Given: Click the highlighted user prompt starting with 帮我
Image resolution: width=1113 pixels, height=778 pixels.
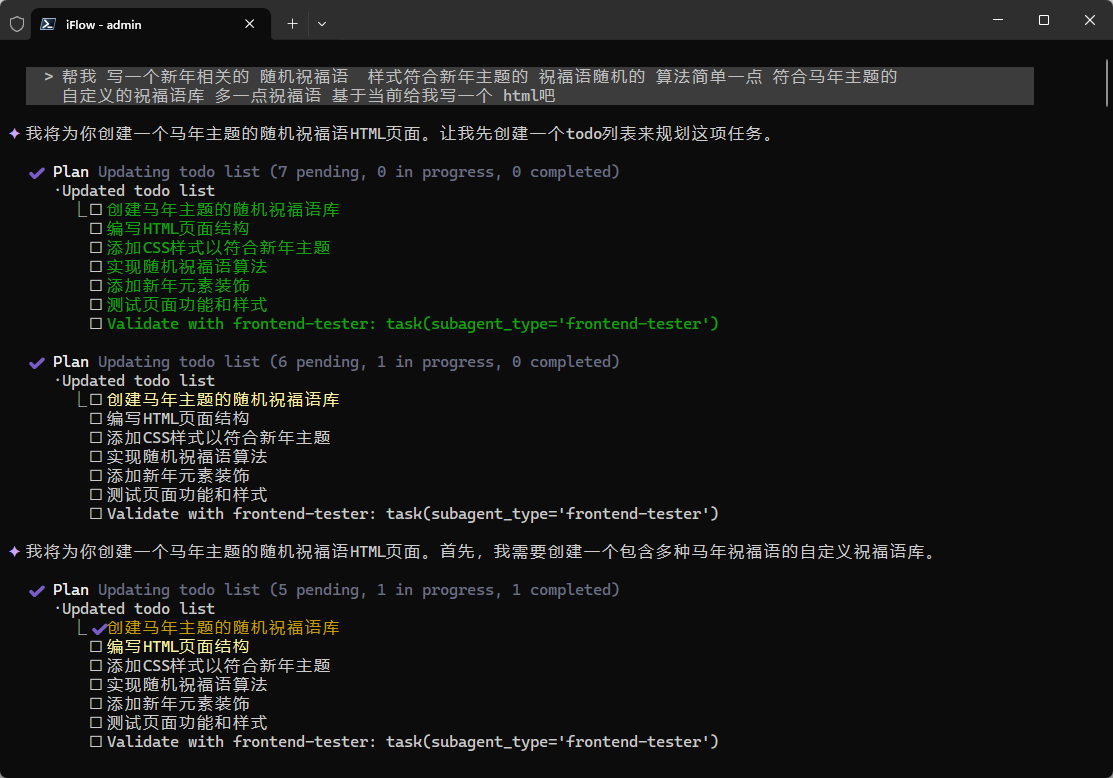Looking at the screenshot, I should tap(480, 86).
